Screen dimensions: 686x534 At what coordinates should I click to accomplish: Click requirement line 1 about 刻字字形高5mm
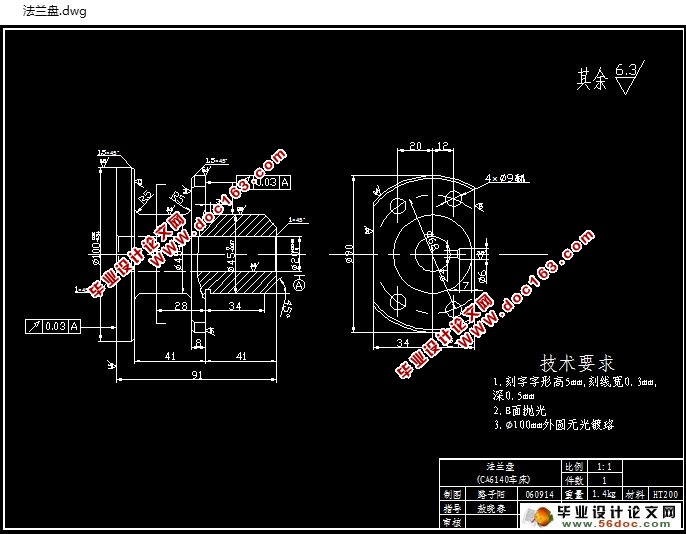point(574,382)
